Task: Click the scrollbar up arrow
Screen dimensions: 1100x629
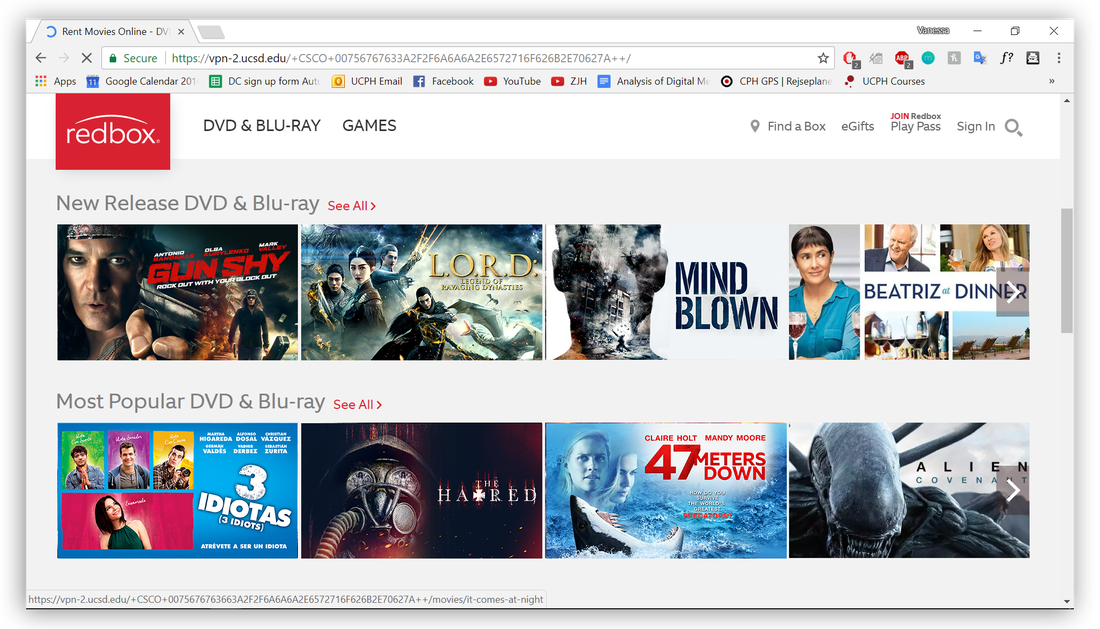Action: click(x=1067, y=101)
